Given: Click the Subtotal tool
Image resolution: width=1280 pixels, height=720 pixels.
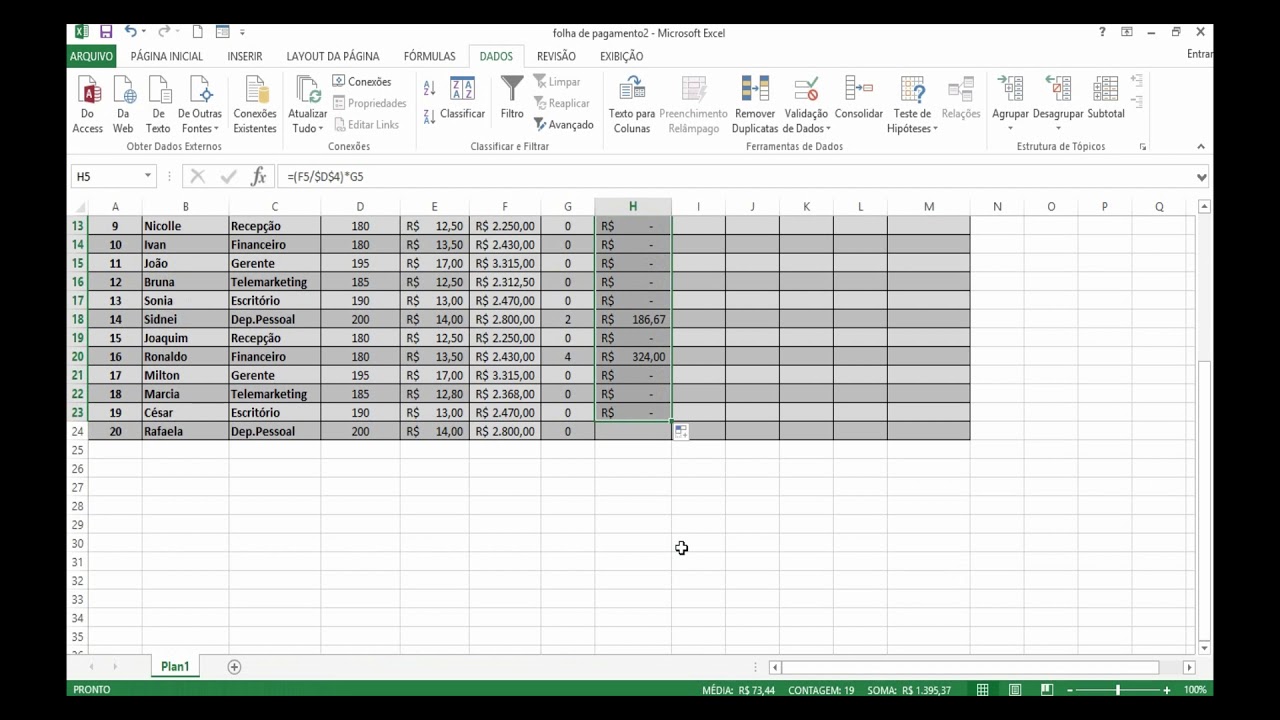Looking at the screenshot, I should pos(1106,98).
